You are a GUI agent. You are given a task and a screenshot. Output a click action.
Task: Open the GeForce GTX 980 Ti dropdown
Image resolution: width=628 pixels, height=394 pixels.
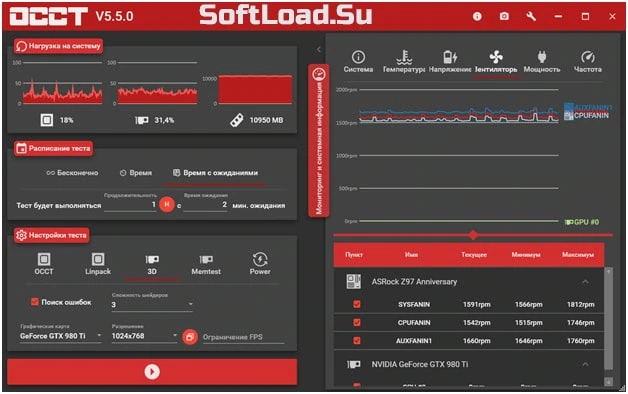[x=61, y=336]
